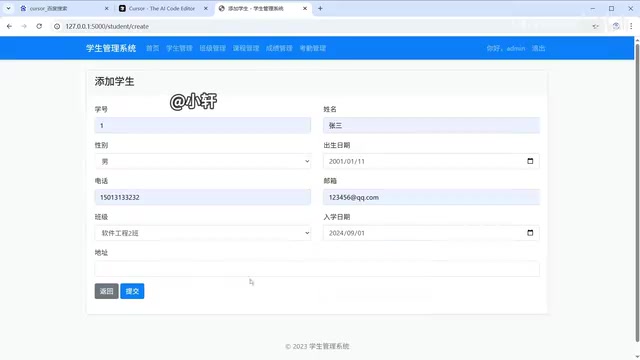Click the browser back arrow
640x360 pixels.
pos(9,26)
